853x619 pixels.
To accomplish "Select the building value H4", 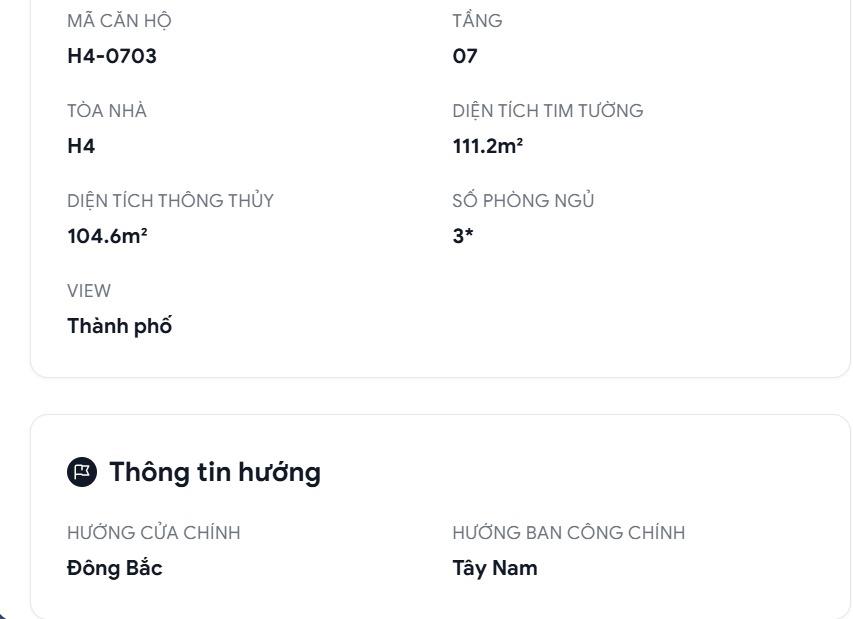I will 81,146.
